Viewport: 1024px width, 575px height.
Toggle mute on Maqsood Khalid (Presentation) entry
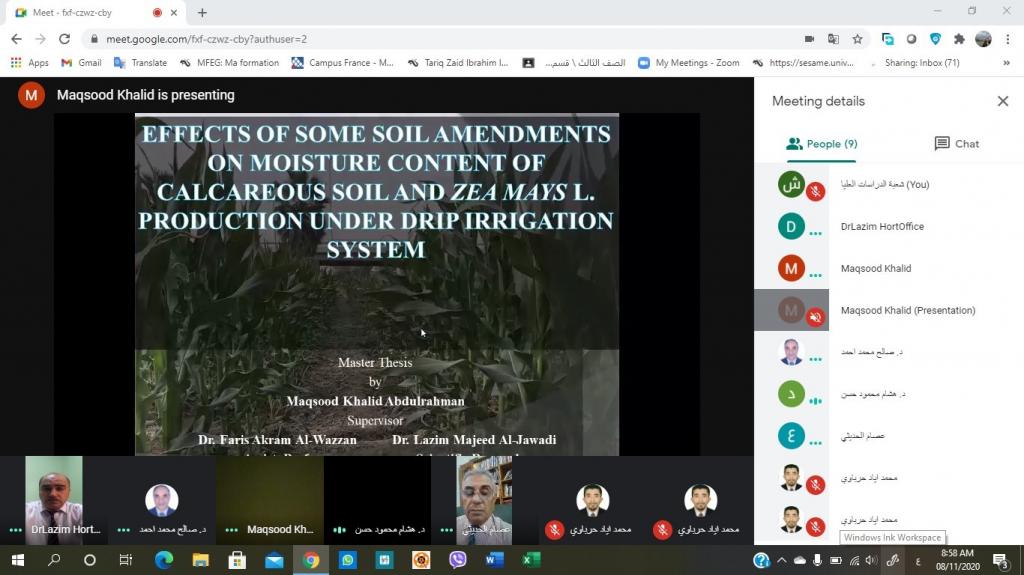[816, 318]
